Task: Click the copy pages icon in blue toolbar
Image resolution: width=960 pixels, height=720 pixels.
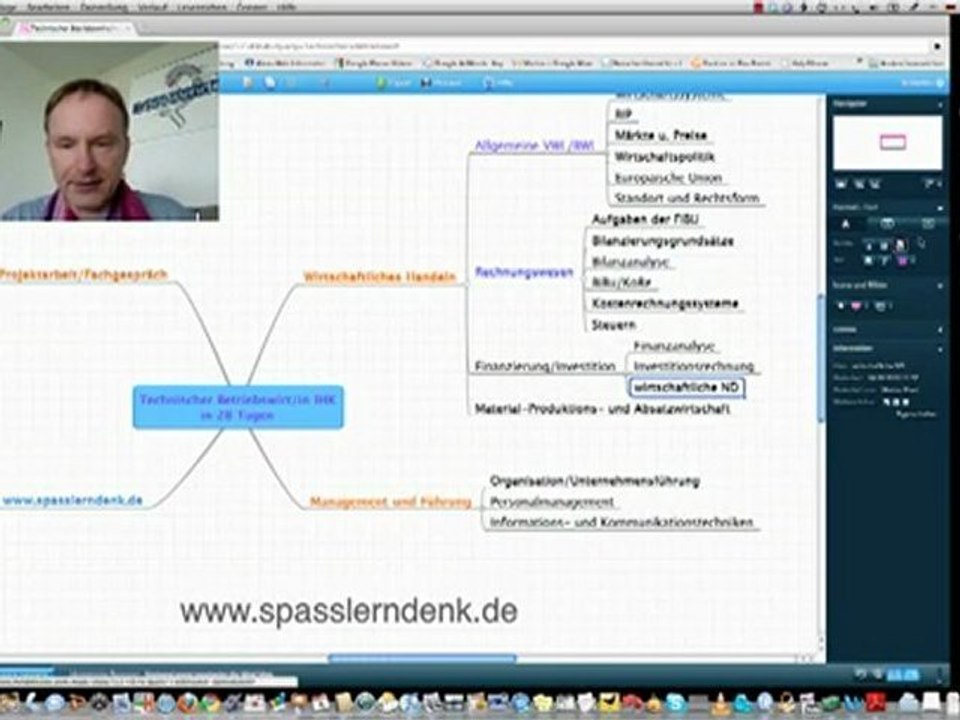Action: [x=270, y=83]
